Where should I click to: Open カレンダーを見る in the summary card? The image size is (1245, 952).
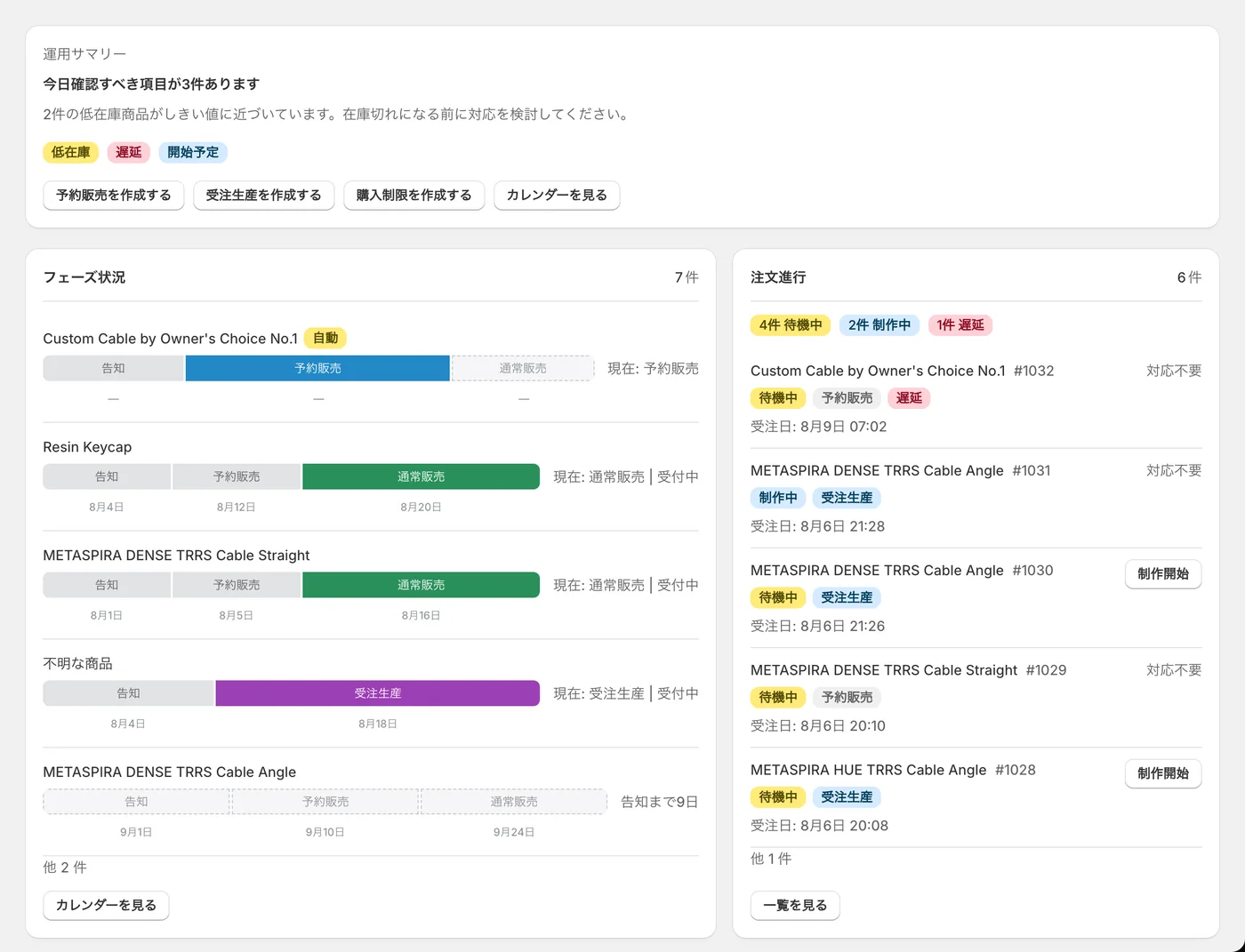[557, 195]
